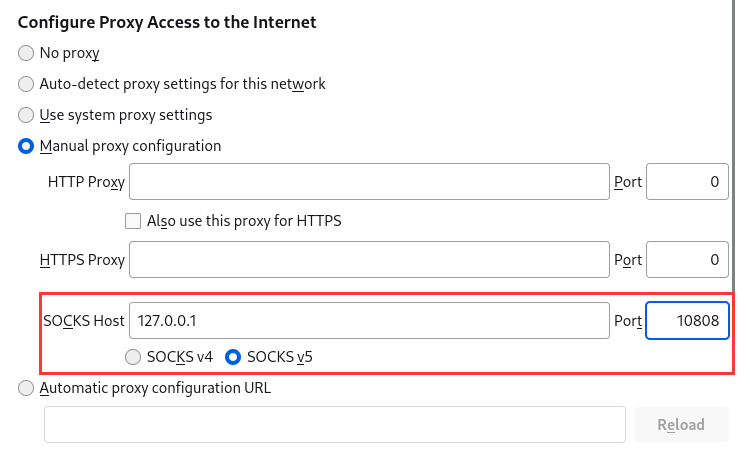Click the SOCKS Host label
The height and width of the screenshot is (450, 750).
pyautogui.click(x=84, y=320)
